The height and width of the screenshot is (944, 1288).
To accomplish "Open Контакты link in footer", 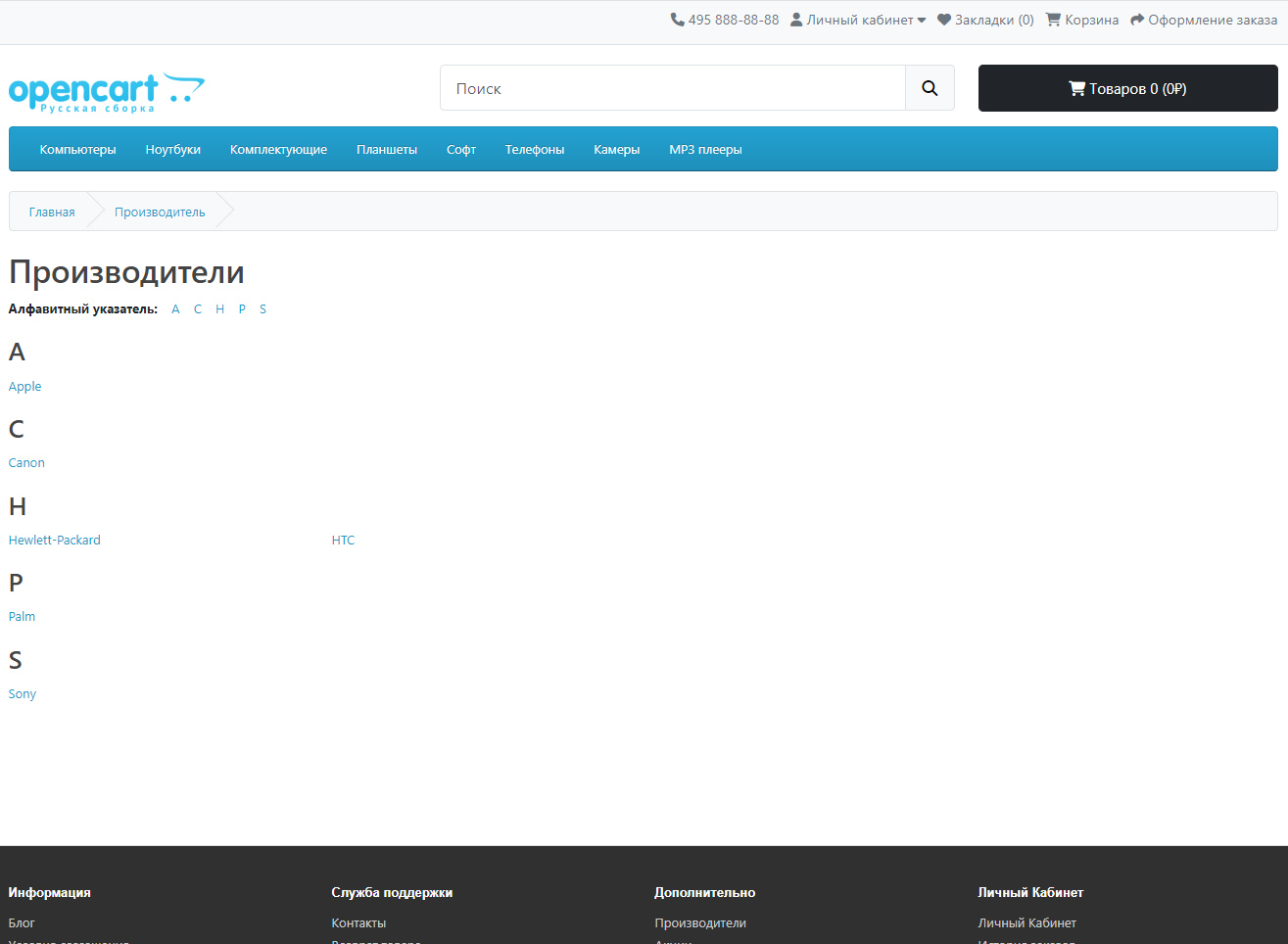I will [x=358, y=923].
